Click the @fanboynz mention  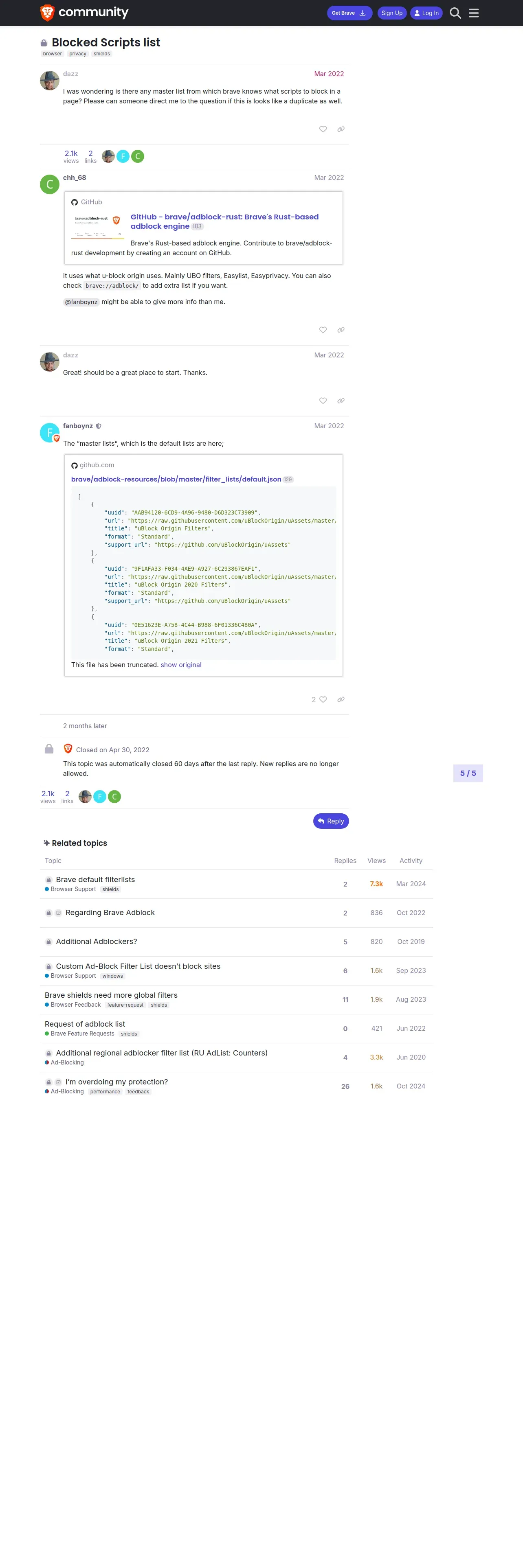[x=81, y=302]
